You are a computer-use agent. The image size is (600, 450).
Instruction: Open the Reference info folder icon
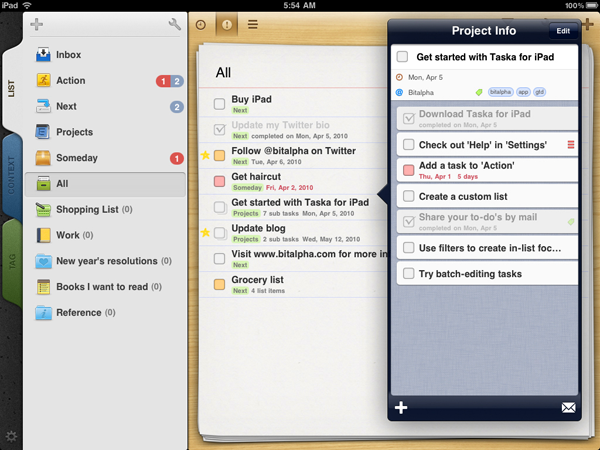[x=43, y=313]
